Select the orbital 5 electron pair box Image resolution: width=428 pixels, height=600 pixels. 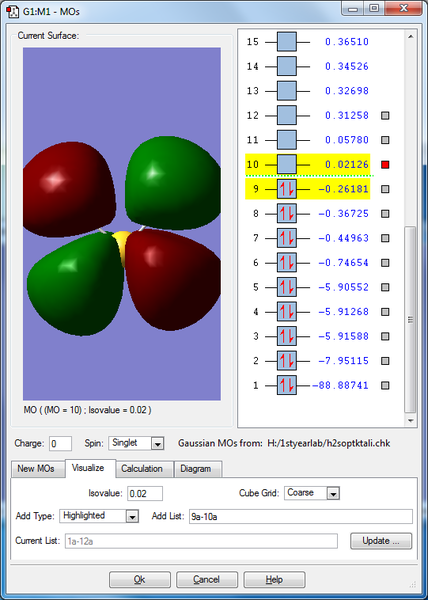(x=287, y=287)
